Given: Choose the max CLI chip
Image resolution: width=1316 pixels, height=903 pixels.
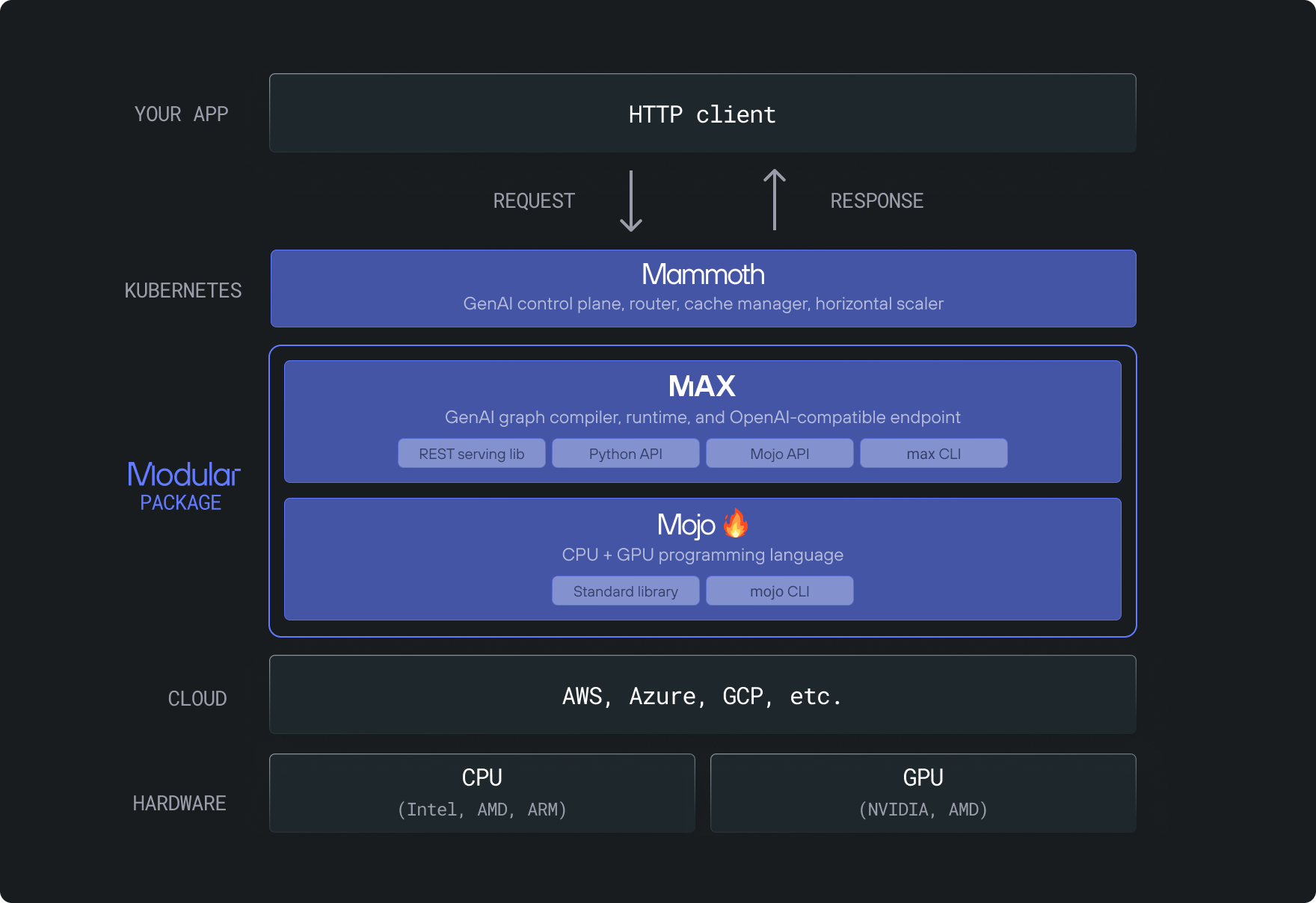Looking at the screenshot, I should tap(934, 454).
